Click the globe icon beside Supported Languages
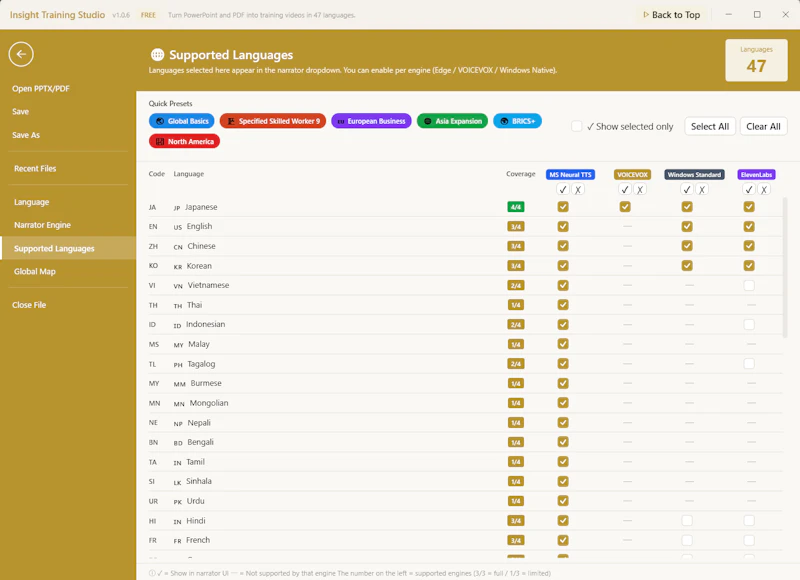 pos(158,55)
